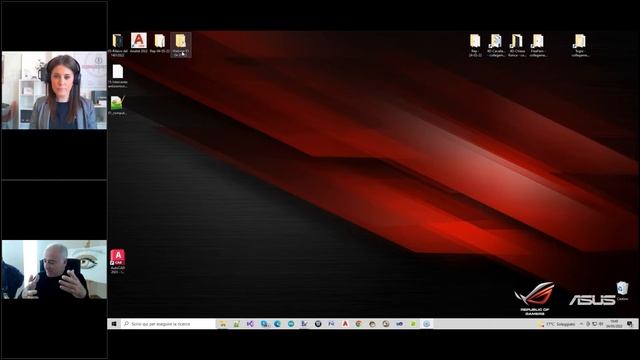Click the last light-blue round taskbar icon

tap(427, 324)
